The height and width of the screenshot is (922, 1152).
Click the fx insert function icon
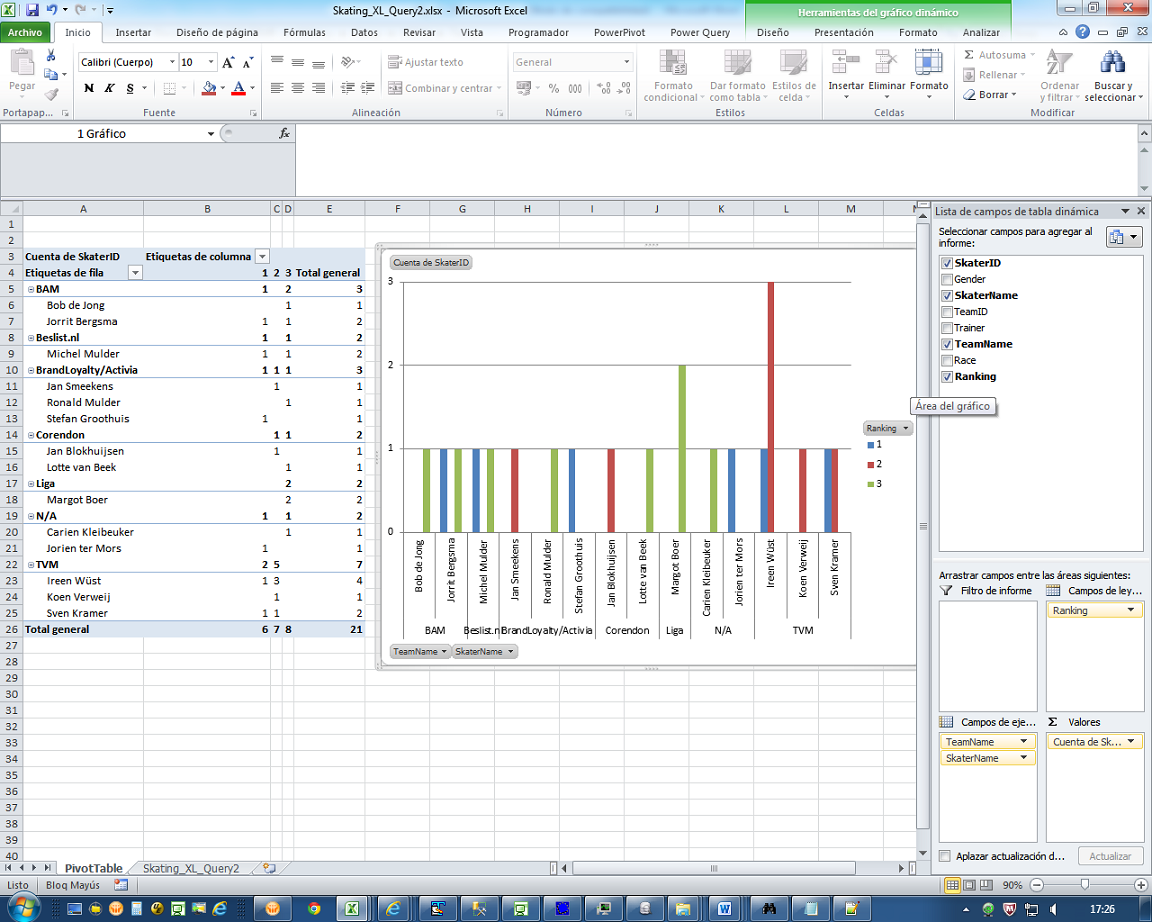click(x=284, y=134)
